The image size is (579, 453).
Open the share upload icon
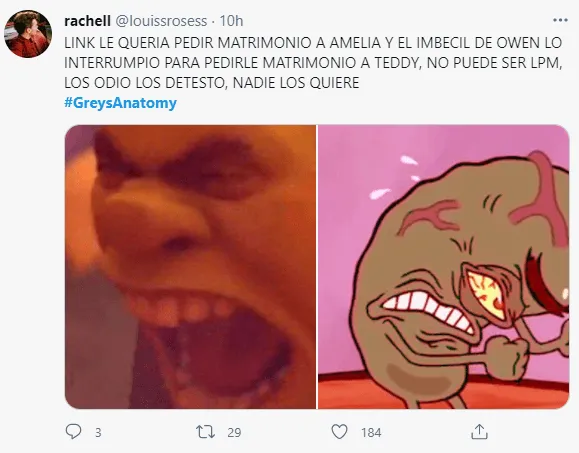tap(479, 431)
